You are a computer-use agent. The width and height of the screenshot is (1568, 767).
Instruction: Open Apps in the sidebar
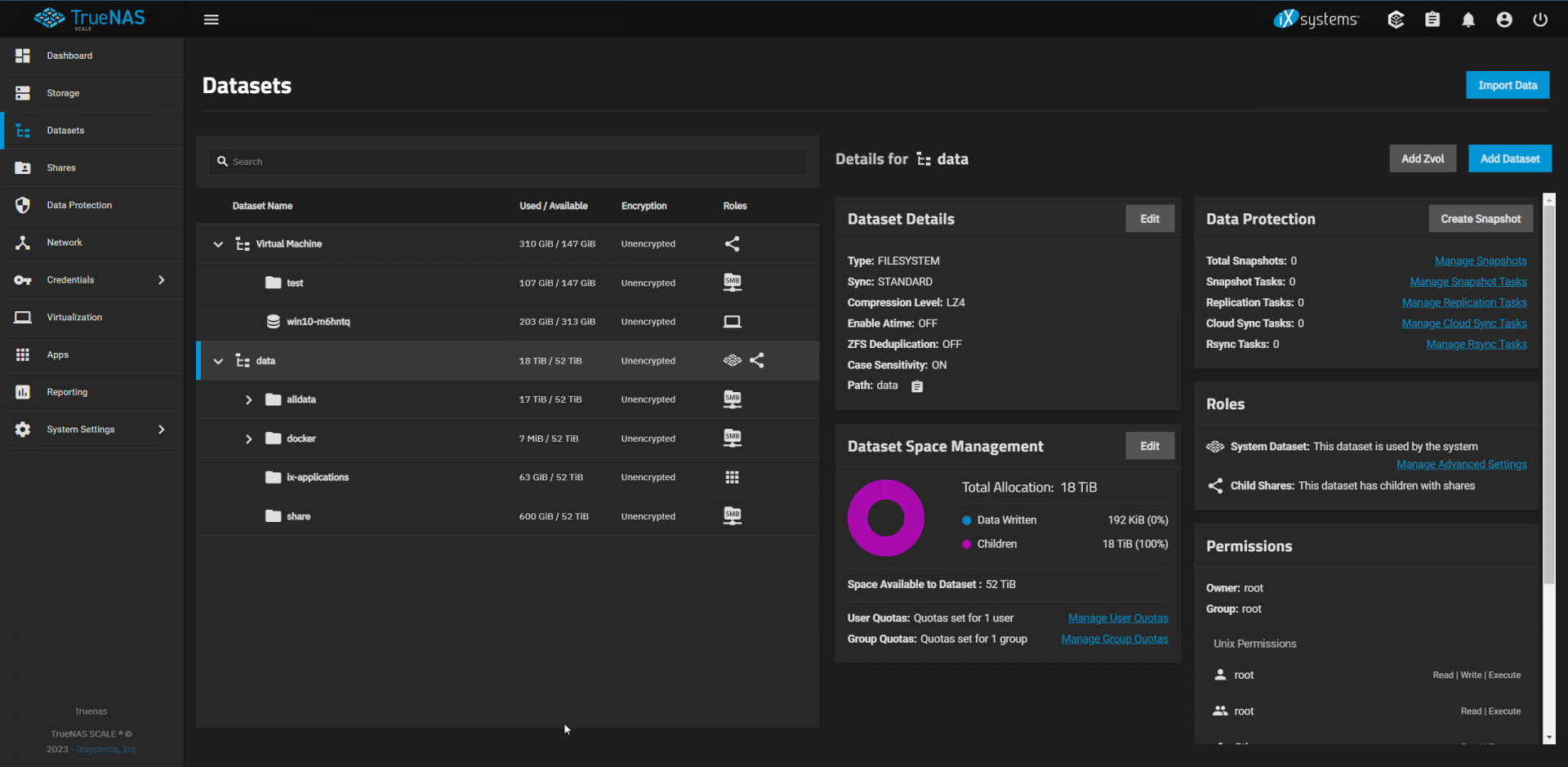91,355
